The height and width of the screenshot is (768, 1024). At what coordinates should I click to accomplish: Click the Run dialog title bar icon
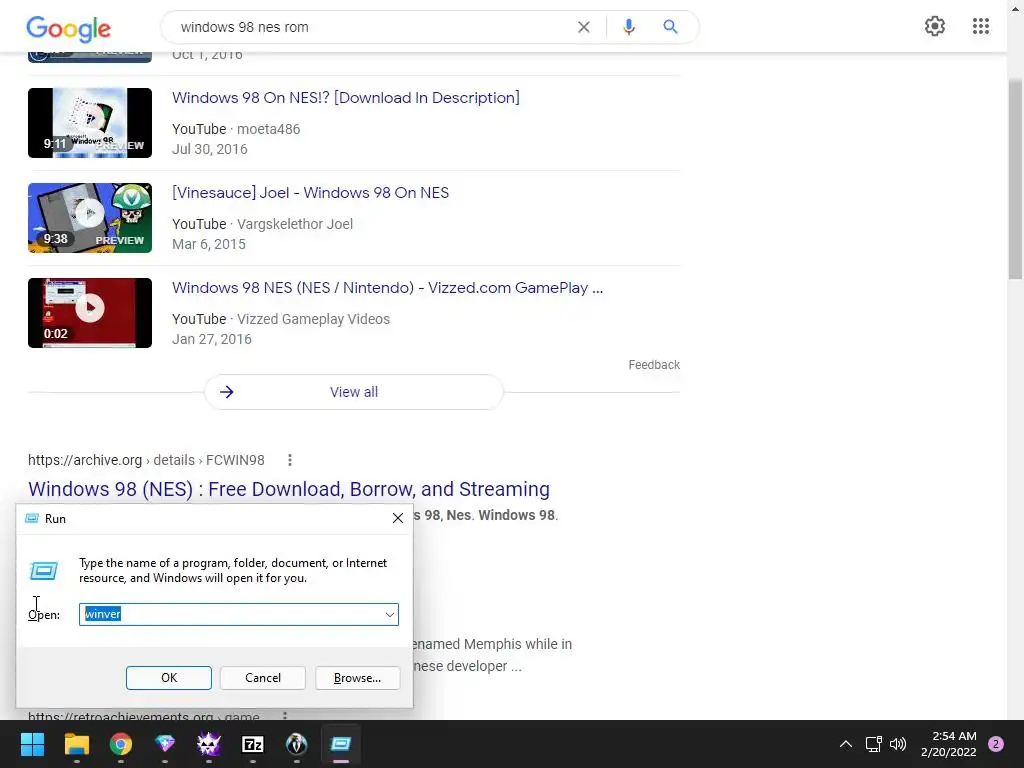click(31, 519)
